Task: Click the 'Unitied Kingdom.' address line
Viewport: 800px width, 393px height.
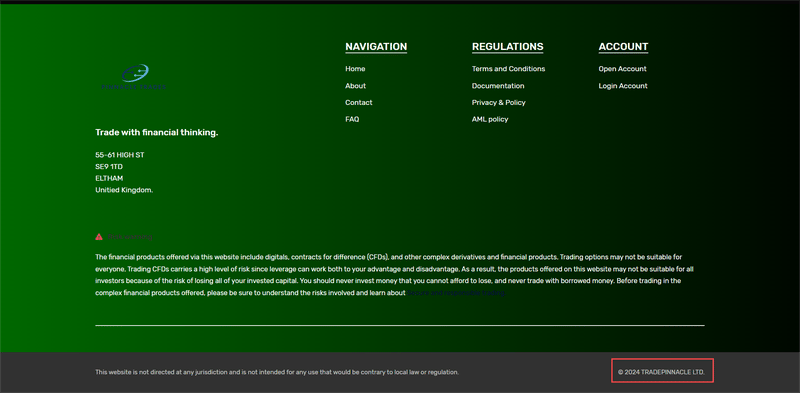Action: [x=124, y=190]
